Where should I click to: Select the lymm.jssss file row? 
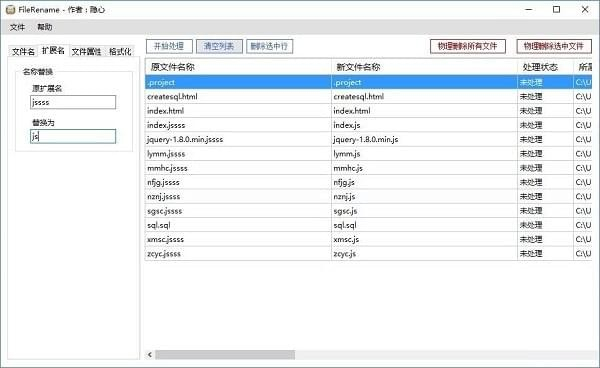tap(368, 154)
